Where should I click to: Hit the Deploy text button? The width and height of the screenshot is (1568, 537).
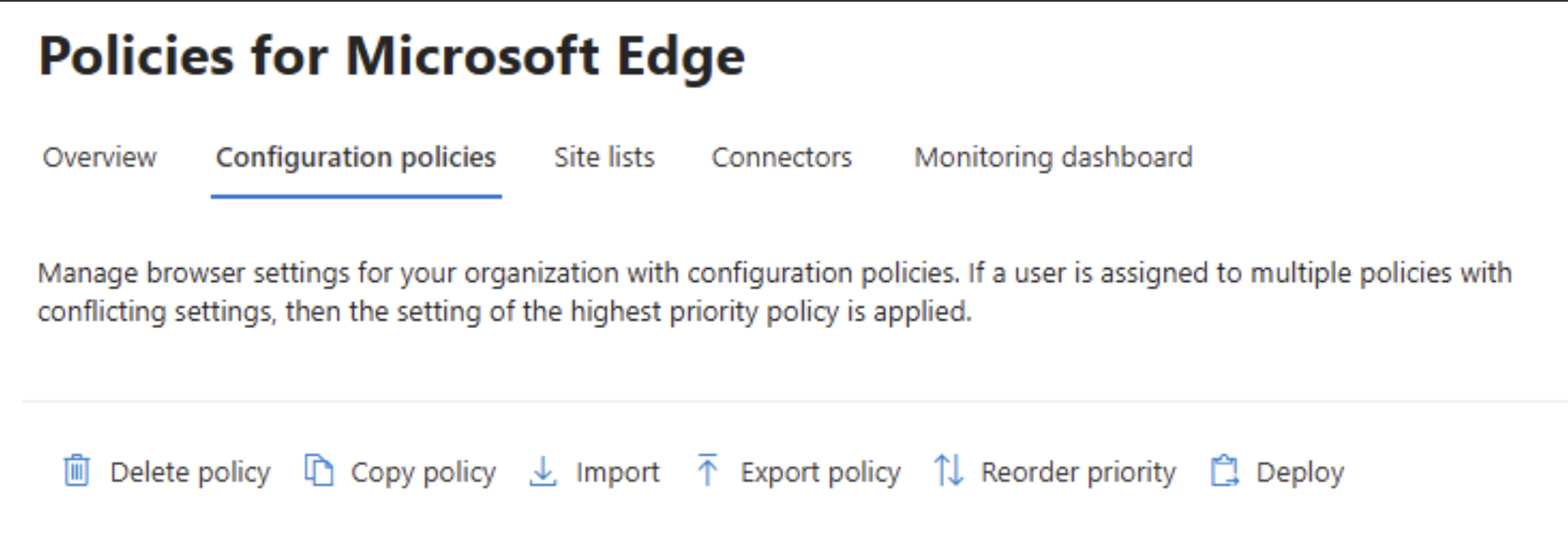coord(1300,473)
